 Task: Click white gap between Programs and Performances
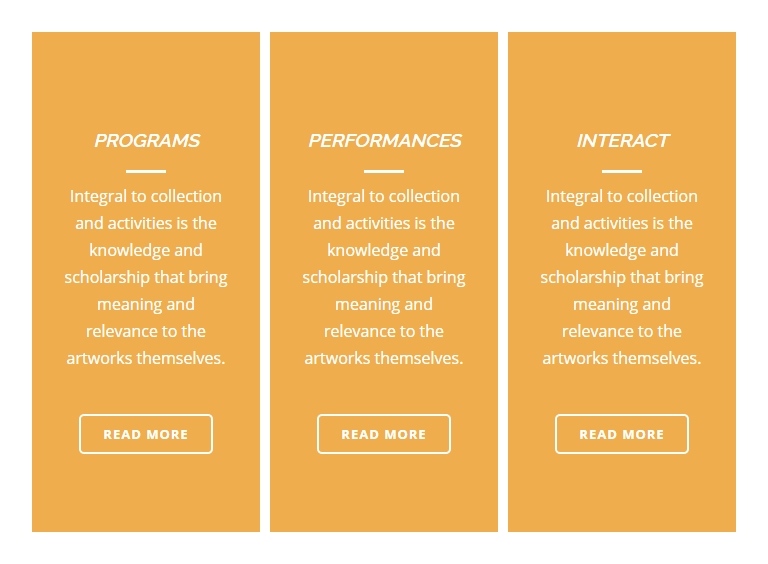[x=265, y=282]
